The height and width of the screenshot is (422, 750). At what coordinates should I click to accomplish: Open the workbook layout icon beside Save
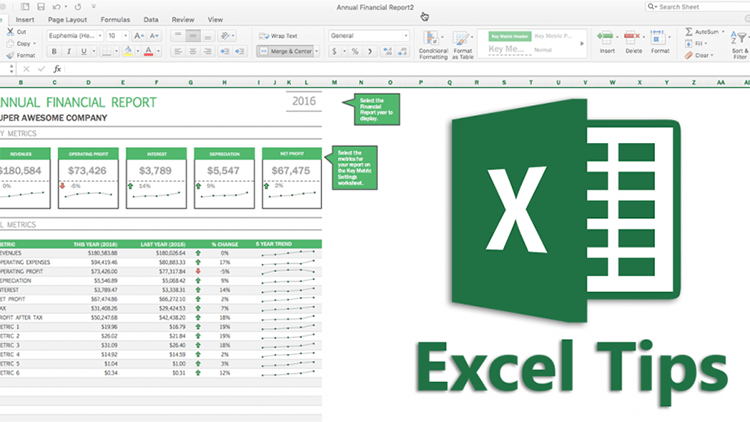point(25,7)
